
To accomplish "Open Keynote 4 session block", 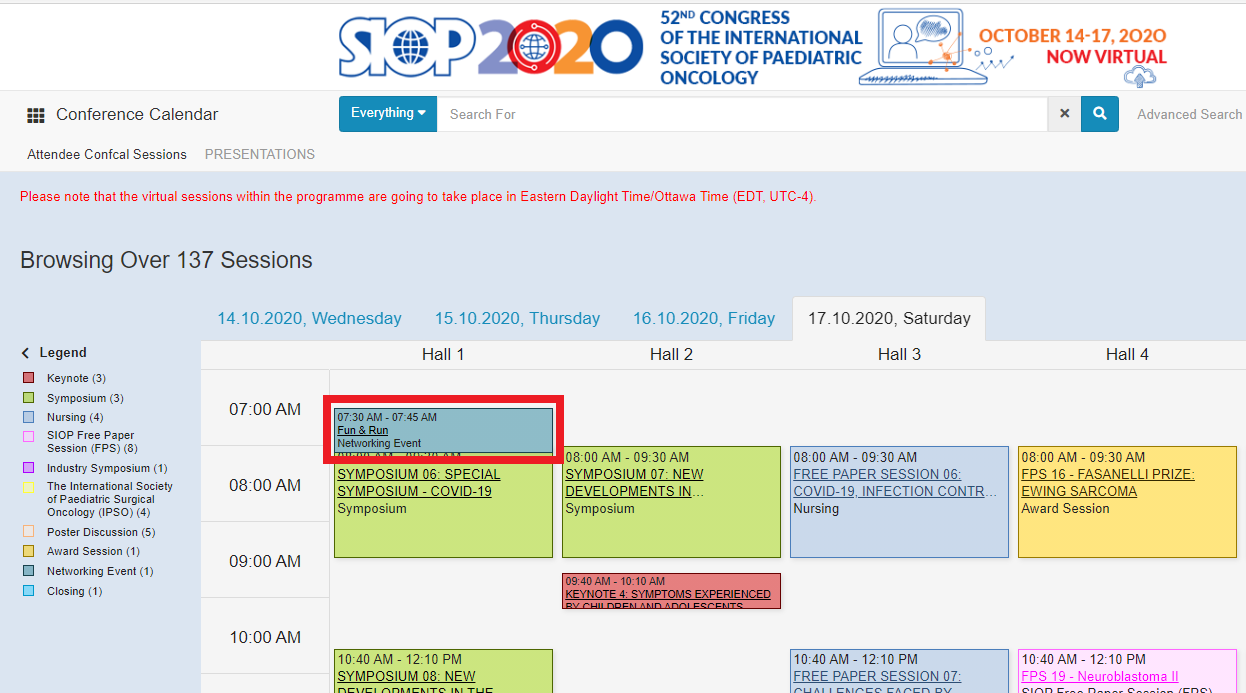I will coord(671,590).
